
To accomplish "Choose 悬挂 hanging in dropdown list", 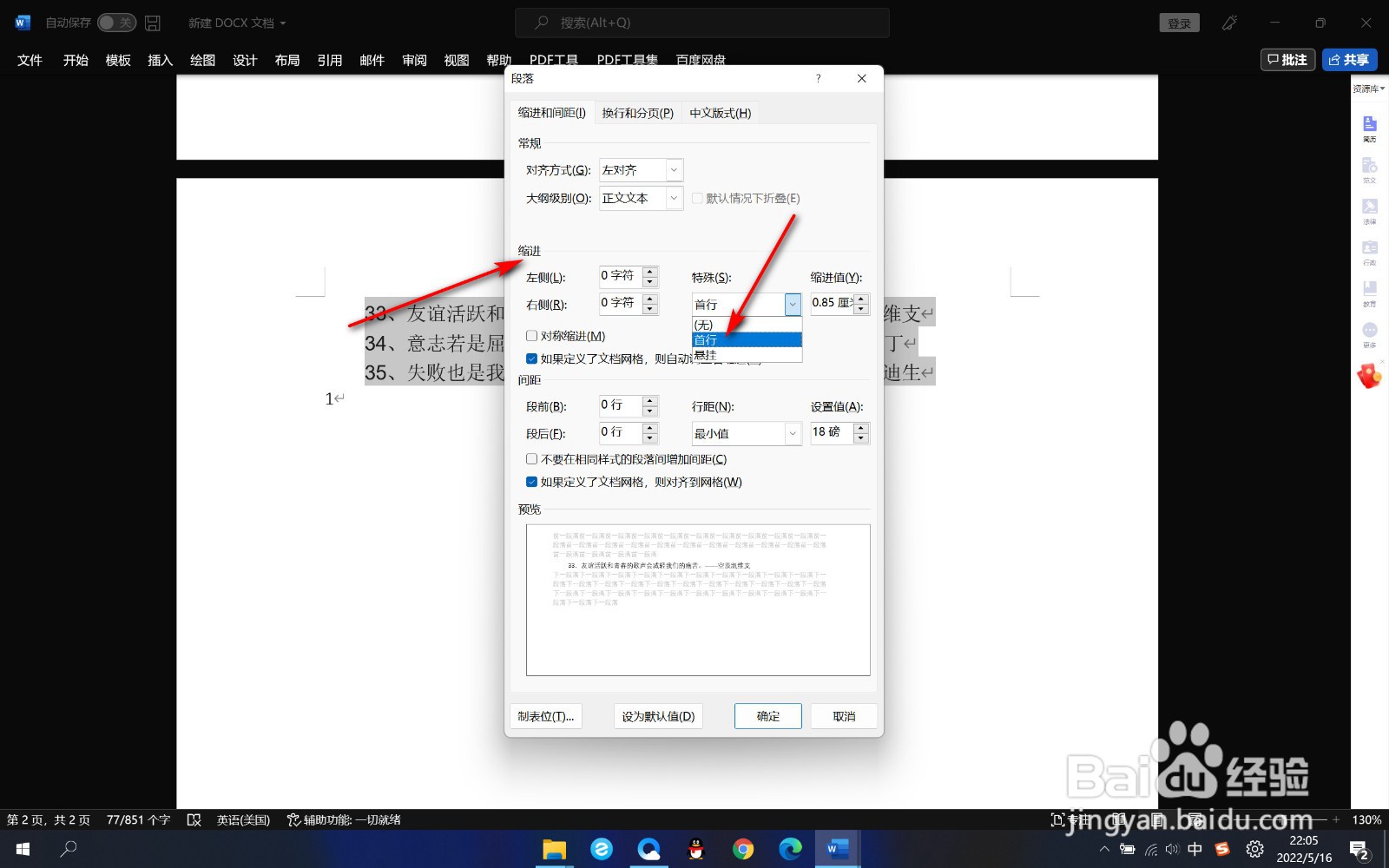I will pyautogui.click(x=747, y=354).
